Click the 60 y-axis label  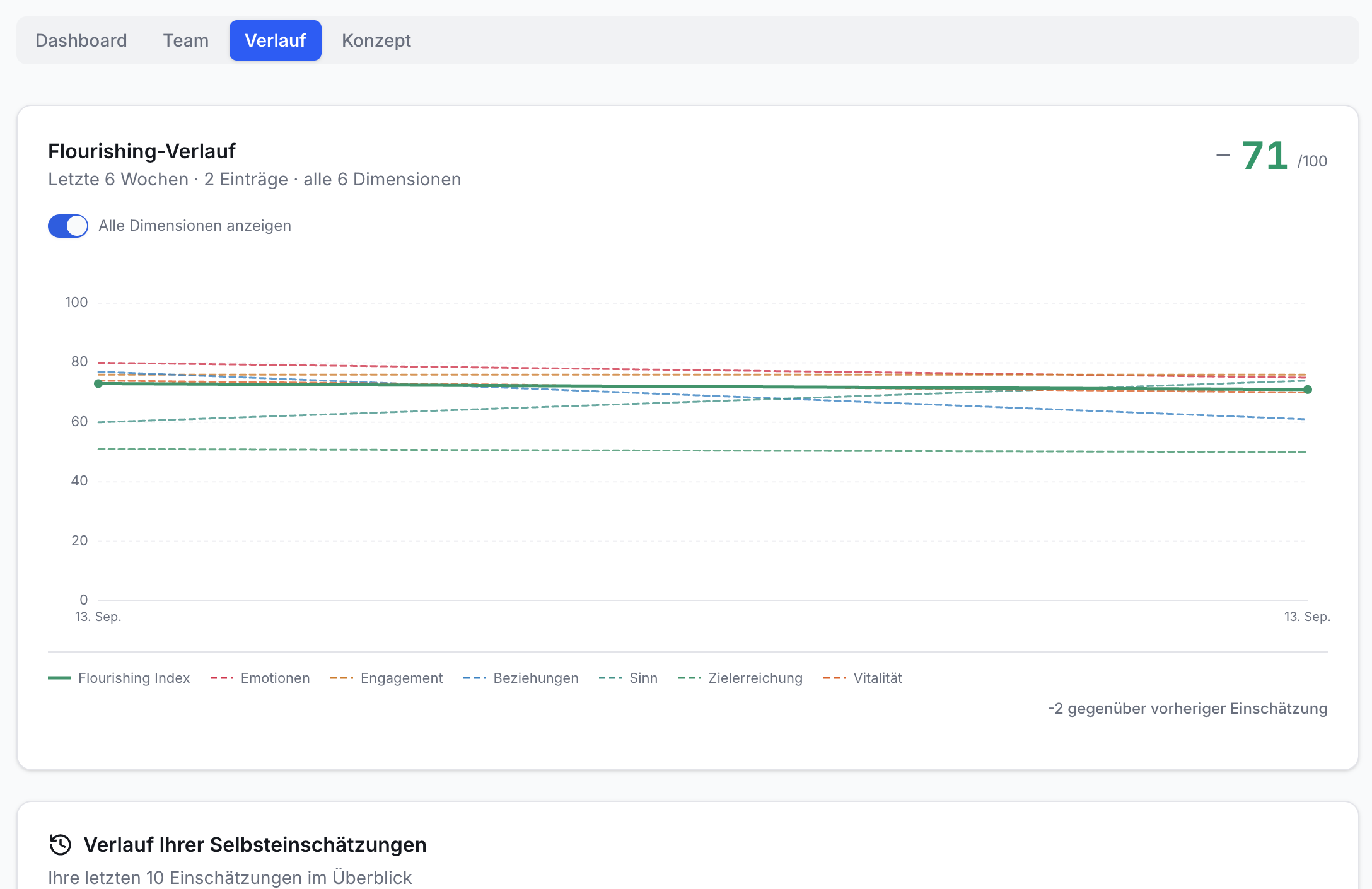[x=79, y=422]
